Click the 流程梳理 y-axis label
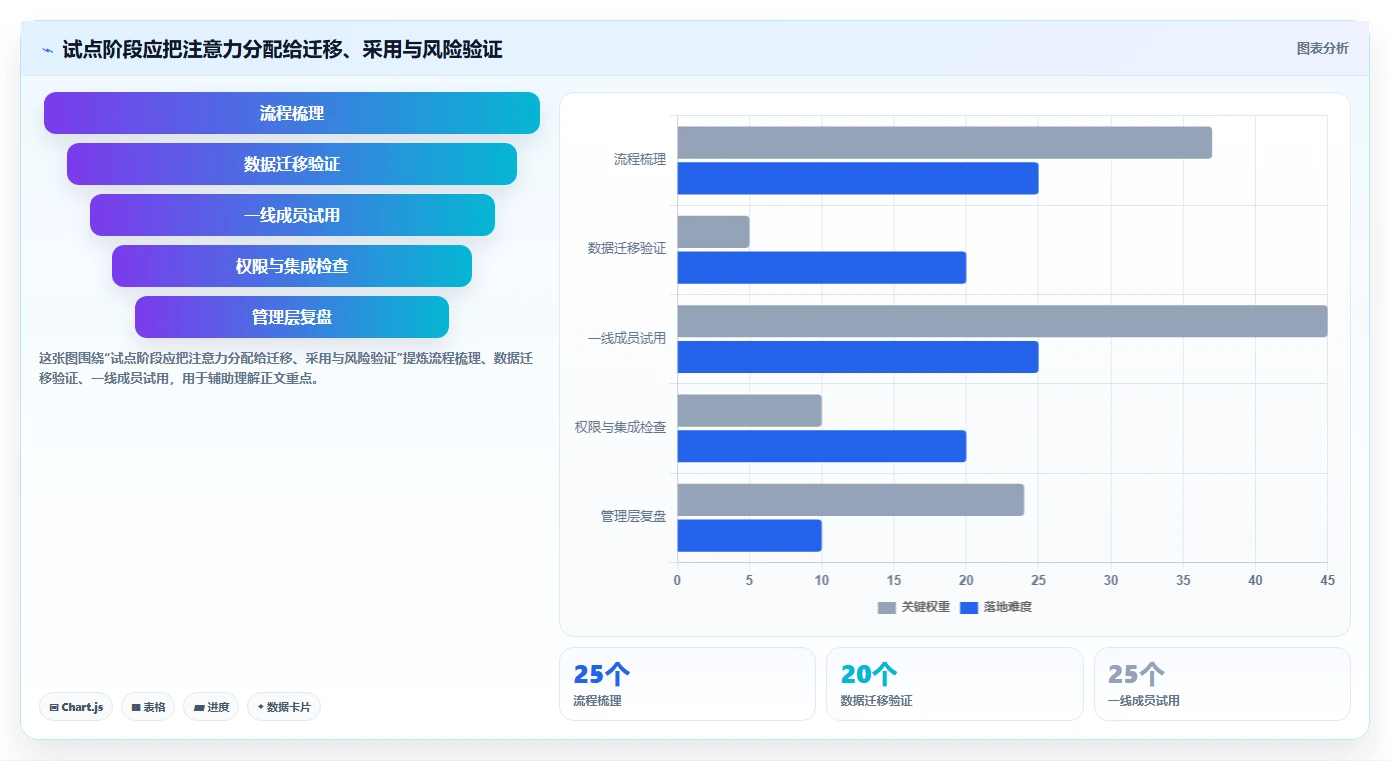Screen dimensions: 1390x761 pos(640,160)
